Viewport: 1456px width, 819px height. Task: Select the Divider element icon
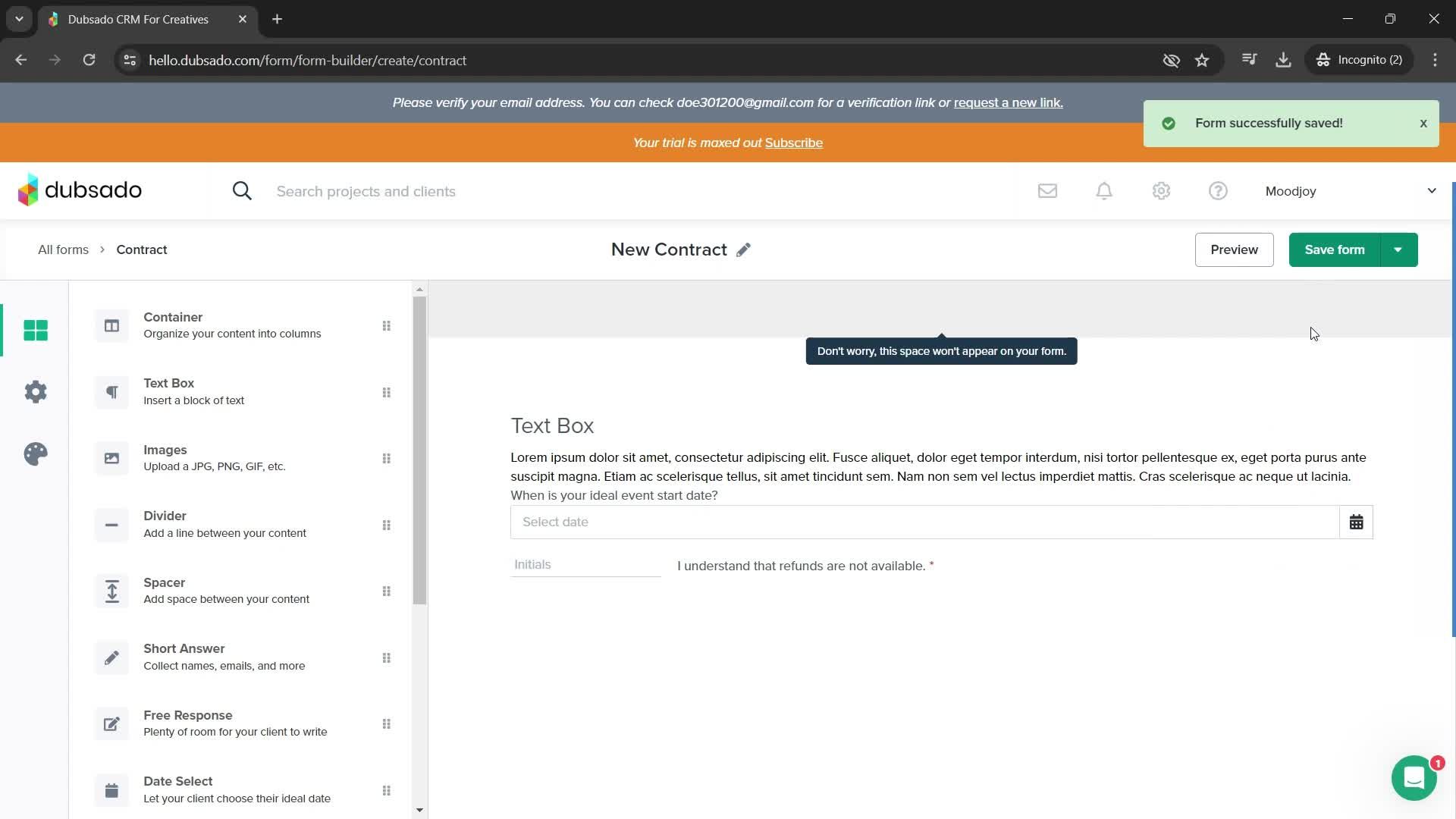[x=111, y=525]
